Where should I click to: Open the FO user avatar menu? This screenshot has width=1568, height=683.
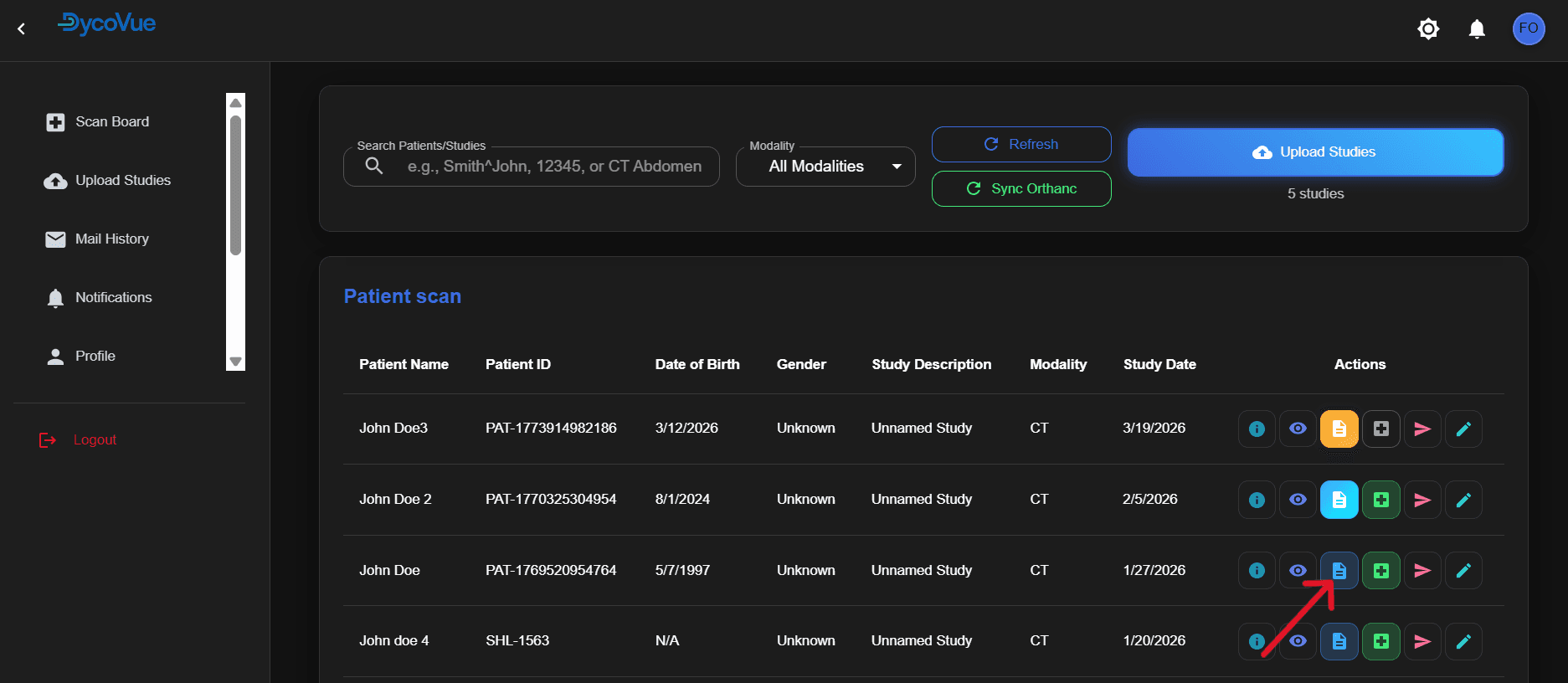[1529, 28]
